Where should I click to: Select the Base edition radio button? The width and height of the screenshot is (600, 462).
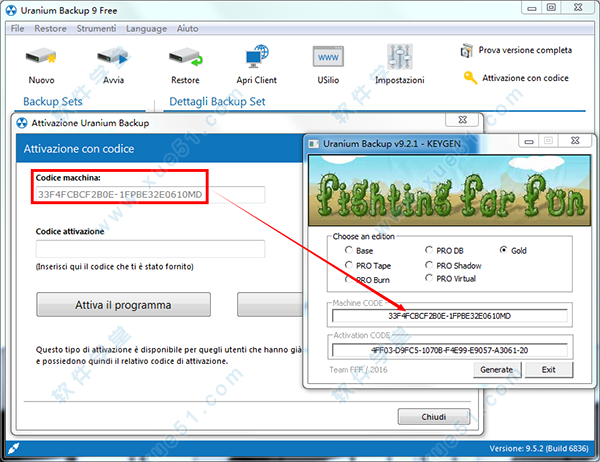click(349, 250)
